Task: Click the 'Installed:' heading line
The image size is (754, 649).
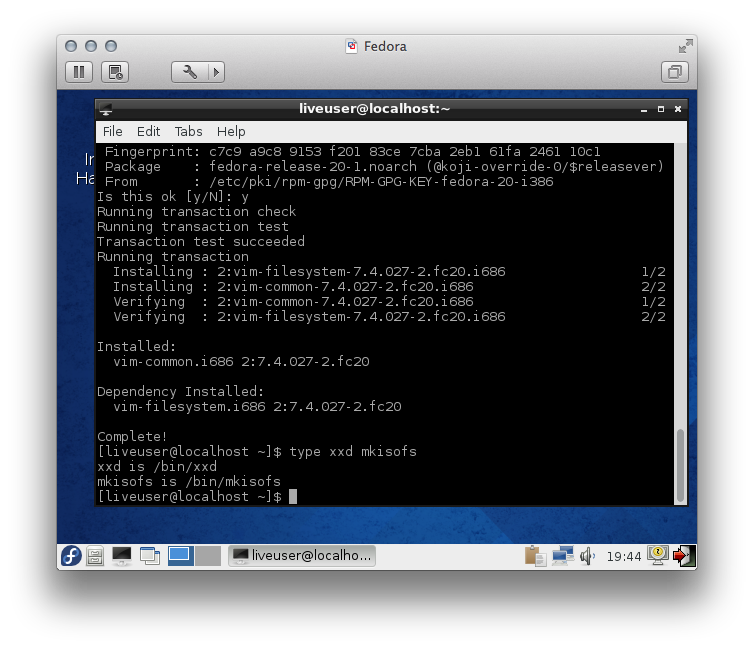Action: 137,347
